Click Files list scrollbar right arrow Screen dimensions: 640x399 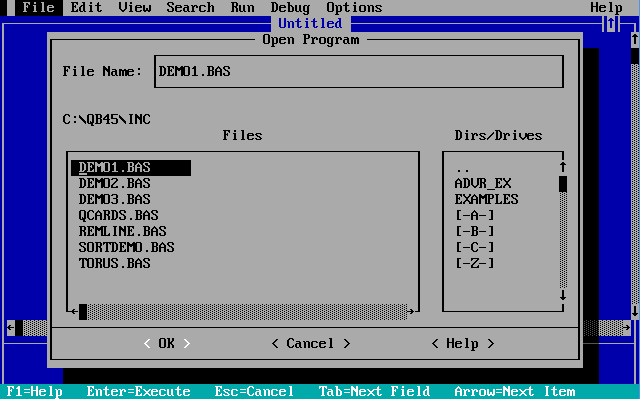pos(411,312)
